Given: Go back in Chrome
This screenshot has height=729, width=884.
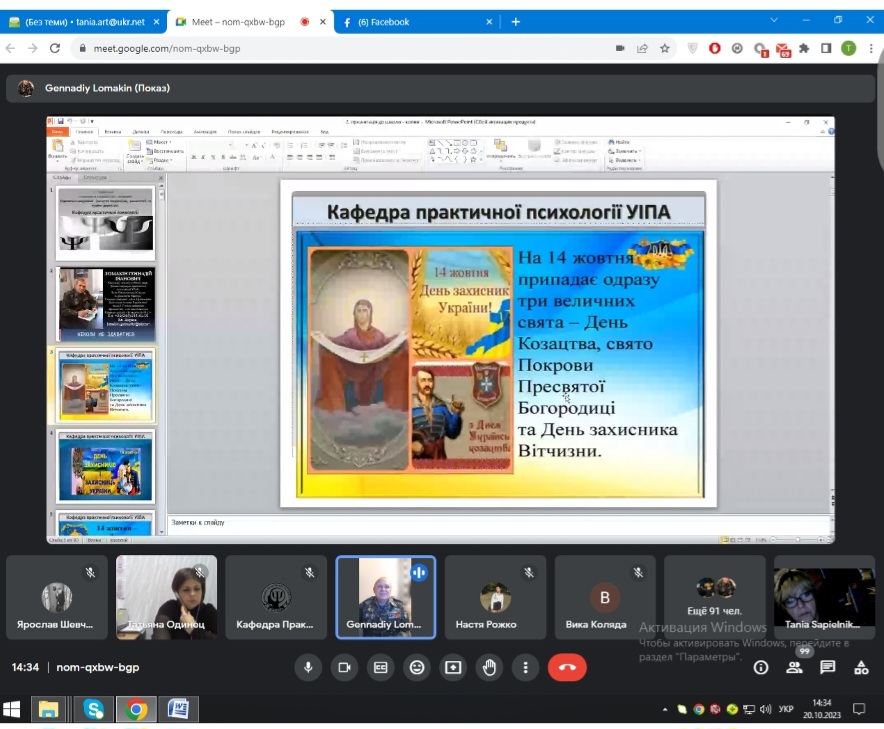Looking at the screenshot, I should pyautogui.click(x=10, y=48).
